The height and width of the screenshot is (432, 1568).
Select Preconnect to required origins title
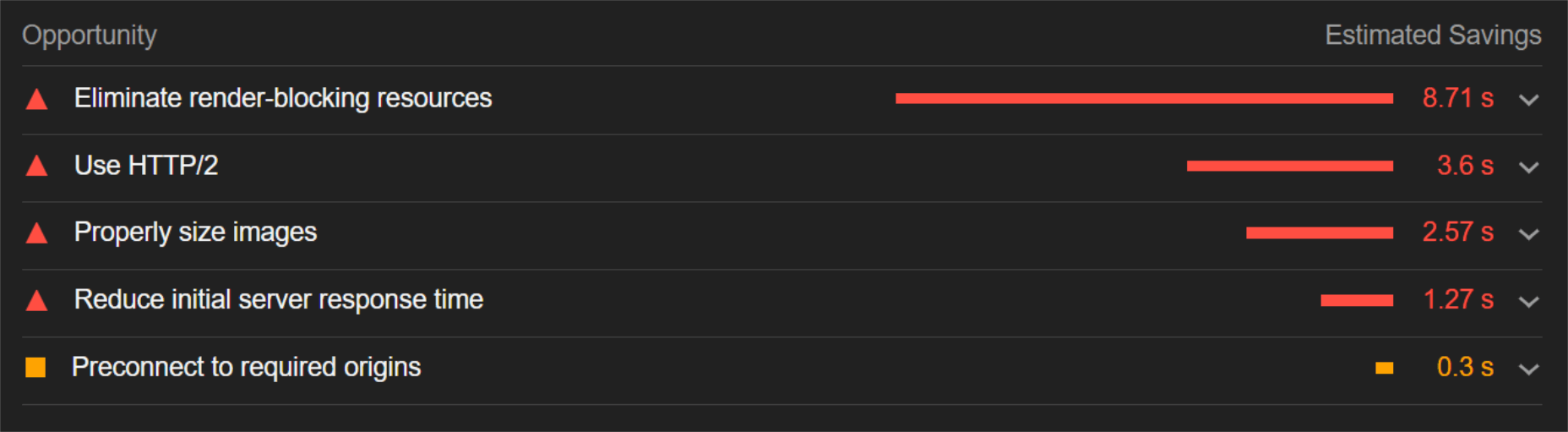(246, 367)
